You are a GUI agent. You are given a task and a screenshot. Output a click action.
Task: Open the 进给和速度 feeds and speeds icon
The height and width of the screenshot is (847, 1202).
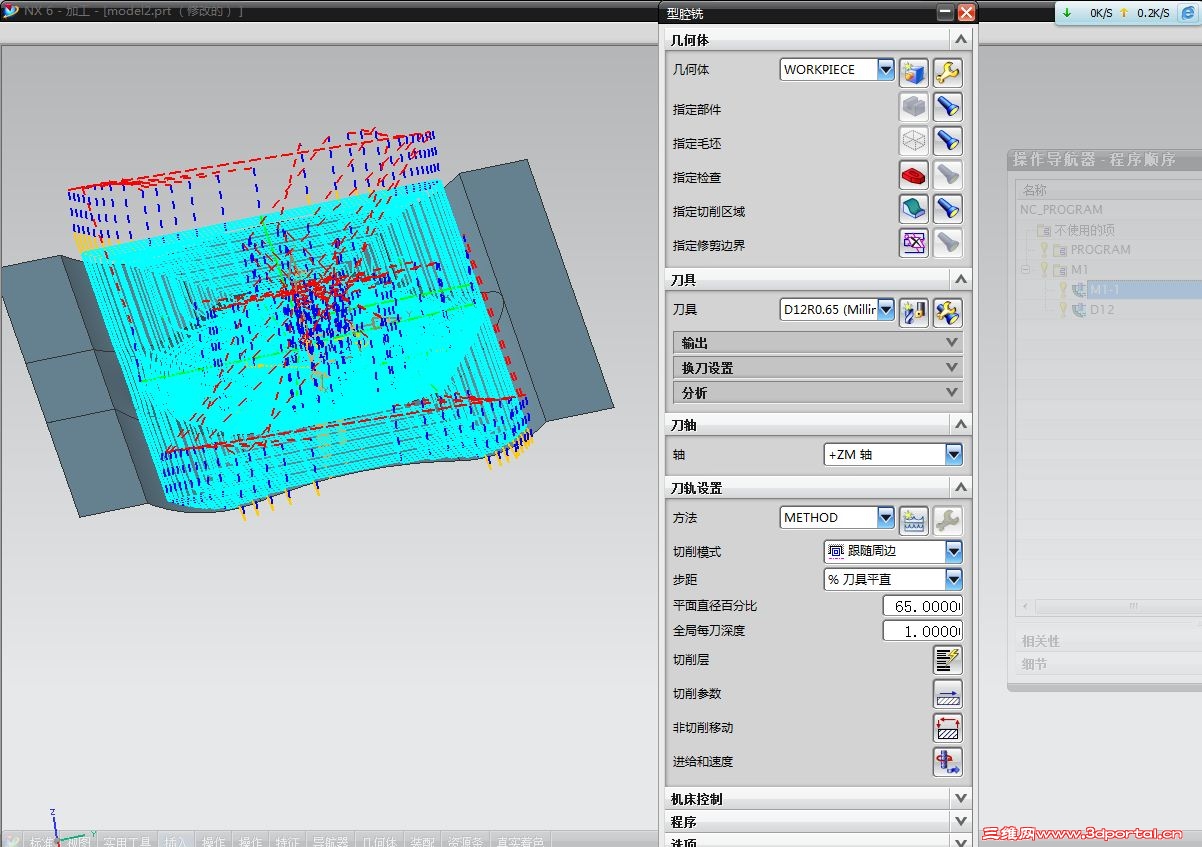pyautogui.click(x=947, y=762)
